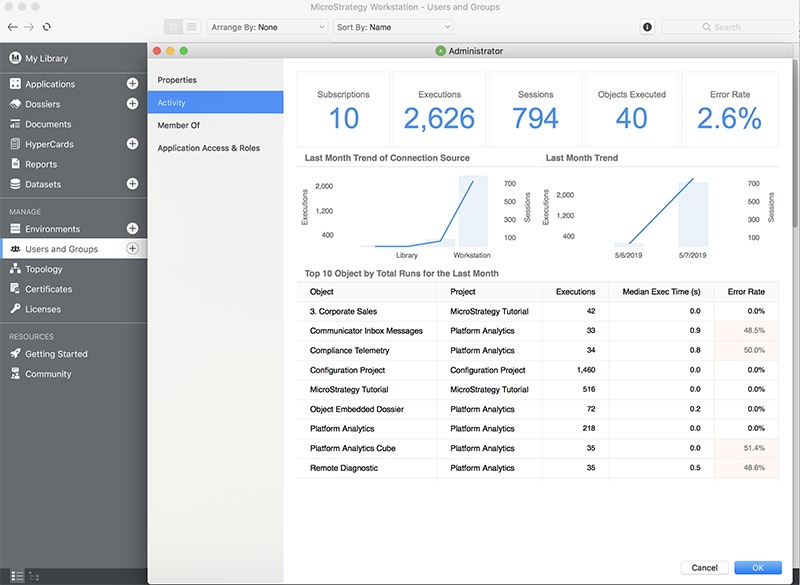Click the Workstation bar in chart

(x=473, y=211)
